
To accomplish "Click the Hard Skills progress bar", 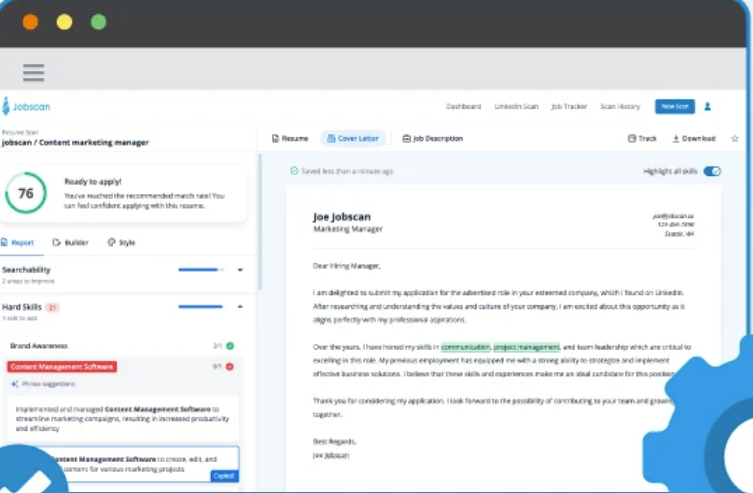I will point(201,306).
